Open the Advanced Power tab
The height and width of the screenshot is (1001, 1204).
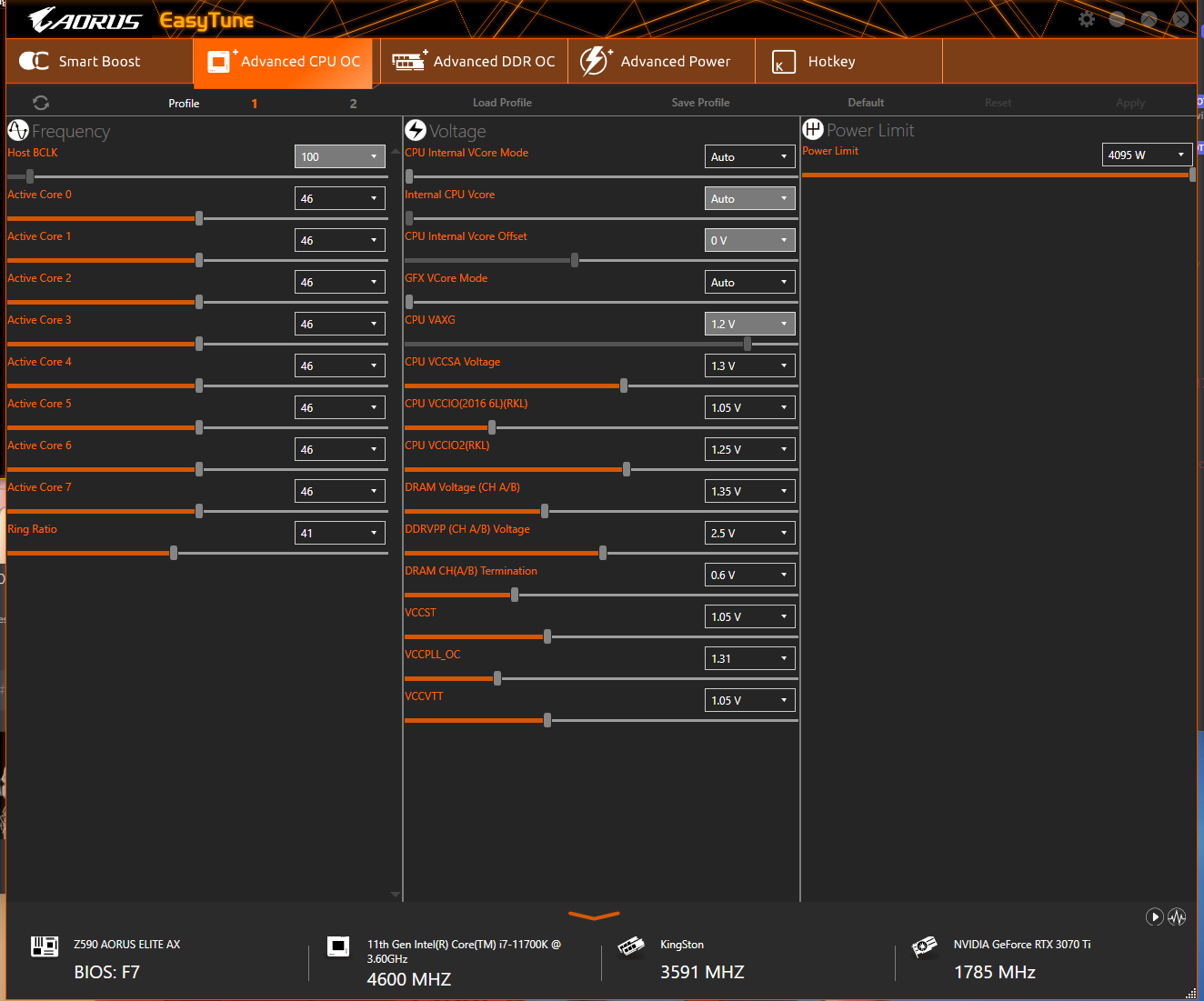(661, 61)
